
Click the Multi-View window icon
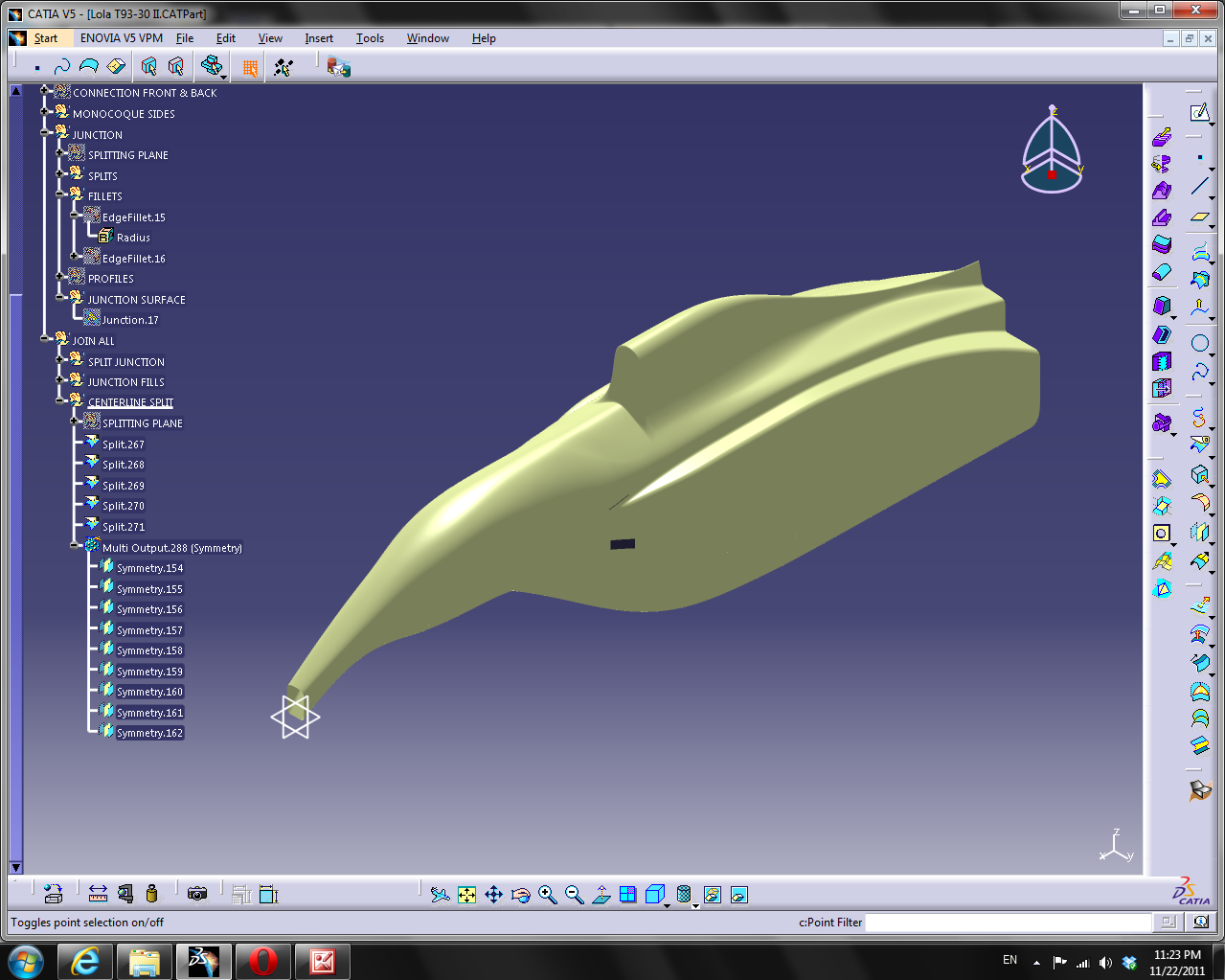click(627, 895)
